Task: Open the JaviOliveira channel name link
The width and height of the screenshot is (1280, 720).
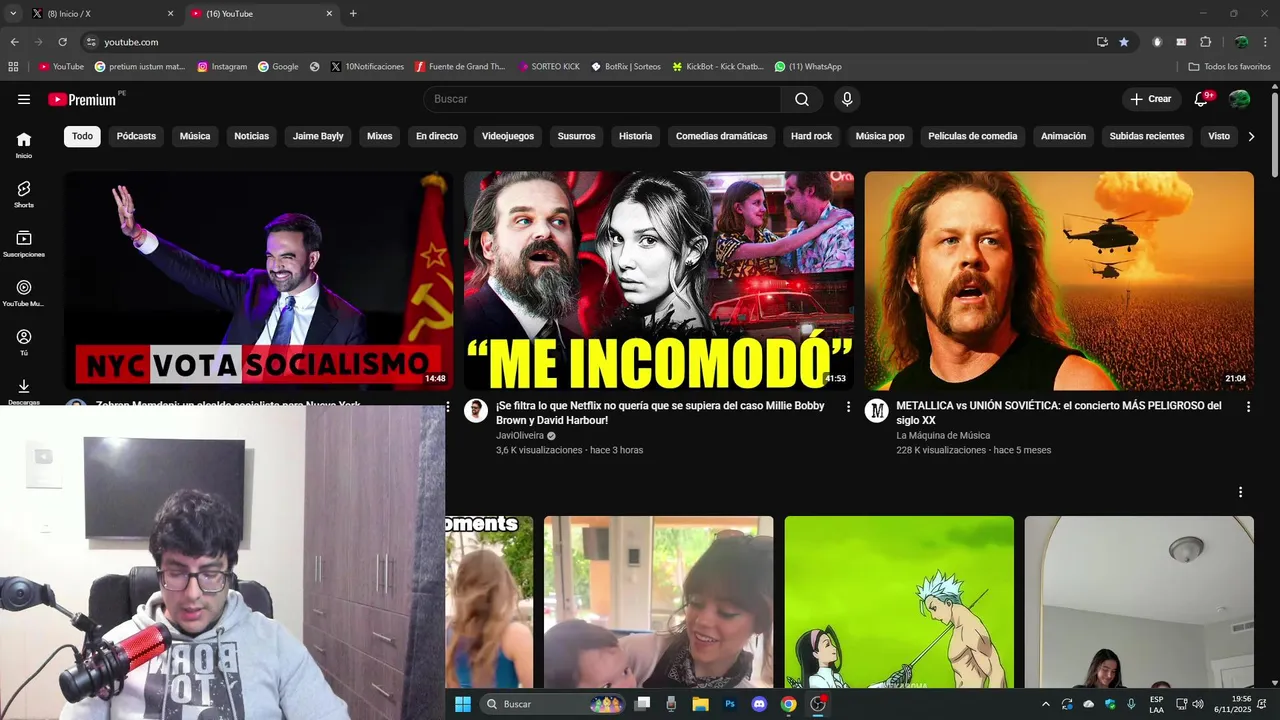Action: point(520,436)
